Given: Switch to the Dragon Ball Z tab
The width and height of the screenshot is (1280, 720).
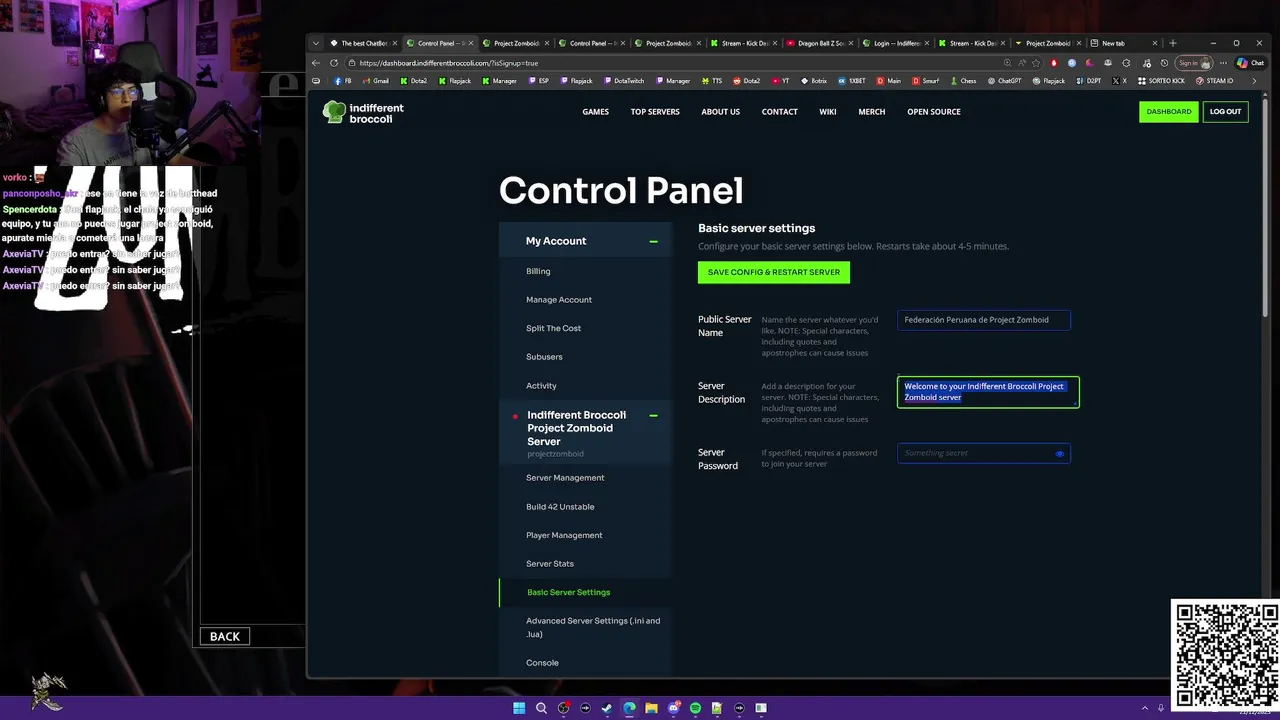Looking at the screenshot, I should pyautogui.click(x=820, y=43).
